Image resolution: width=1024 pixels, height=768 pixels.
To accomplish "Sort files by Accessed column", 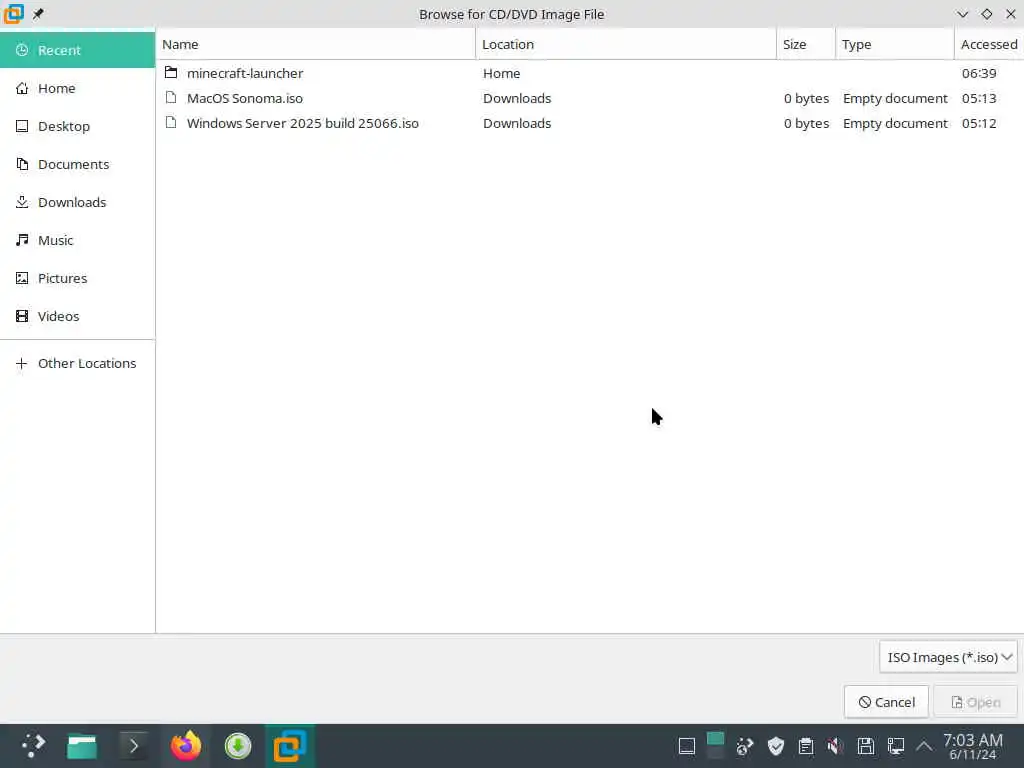I will (989, 44).
